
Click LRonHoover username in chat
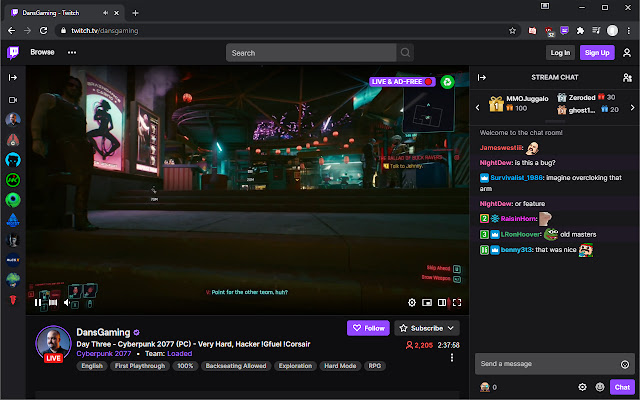tap(520, 234)
